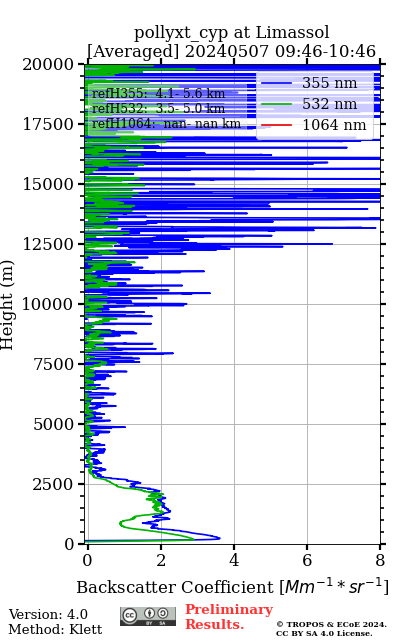Click the averaged date and time subtitle
The width and height of the screenshot is (400, 640).
tap(231, 52)
